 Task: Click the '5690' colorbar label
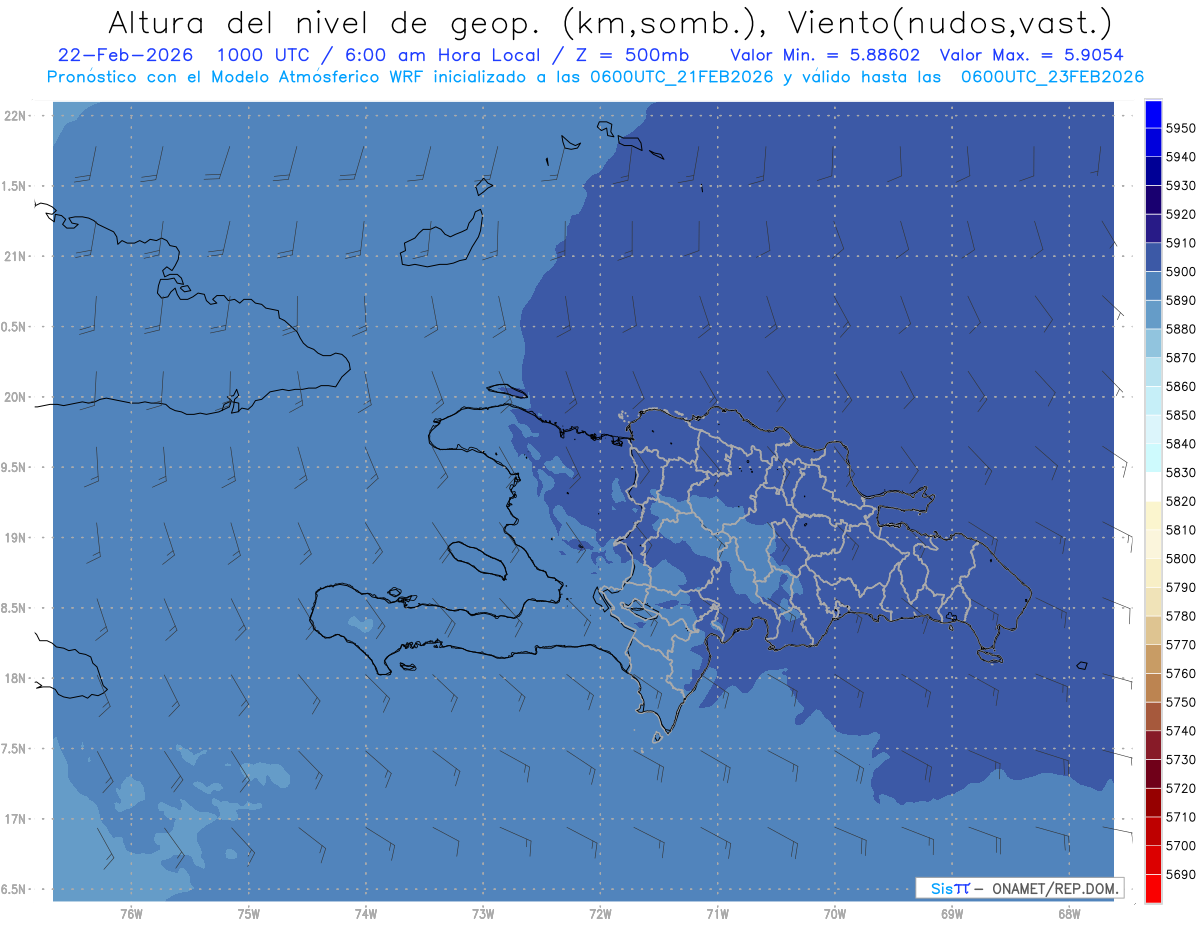click(1180, 874)
